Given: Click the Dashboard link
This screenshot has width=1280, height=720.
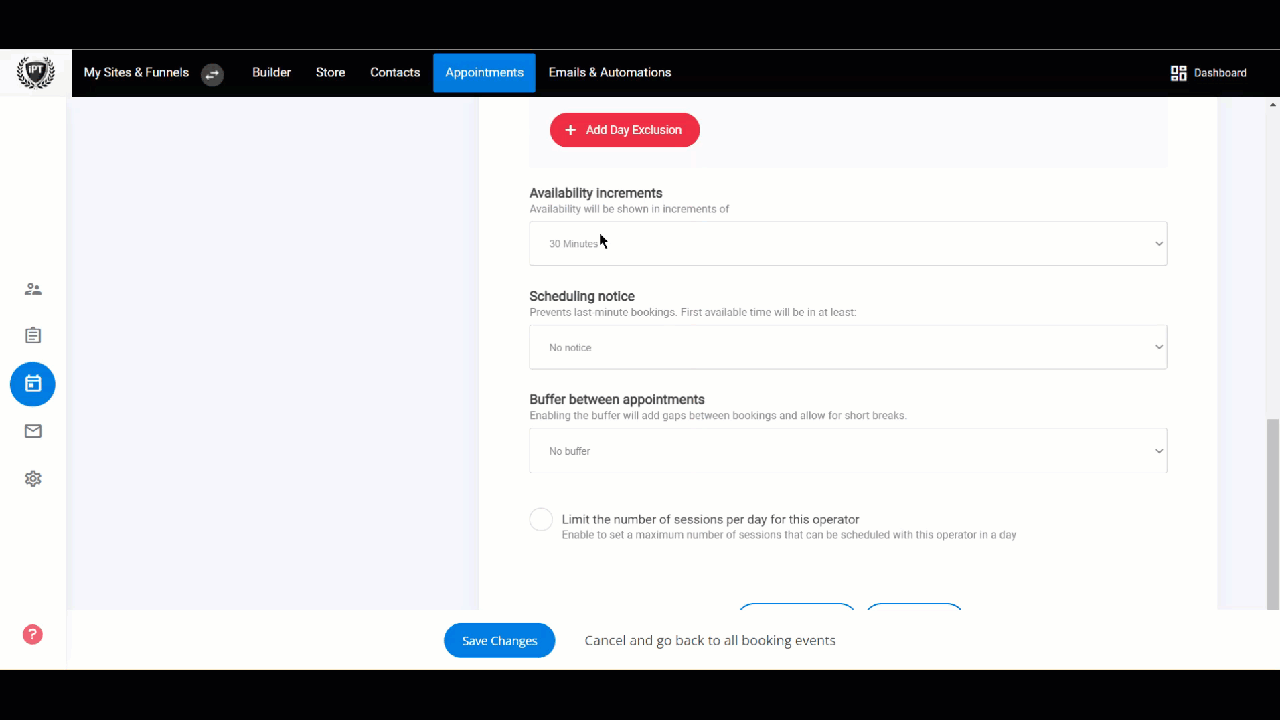Looking at the screenshot, I should pyautogui.click(x=1220, y=73).
